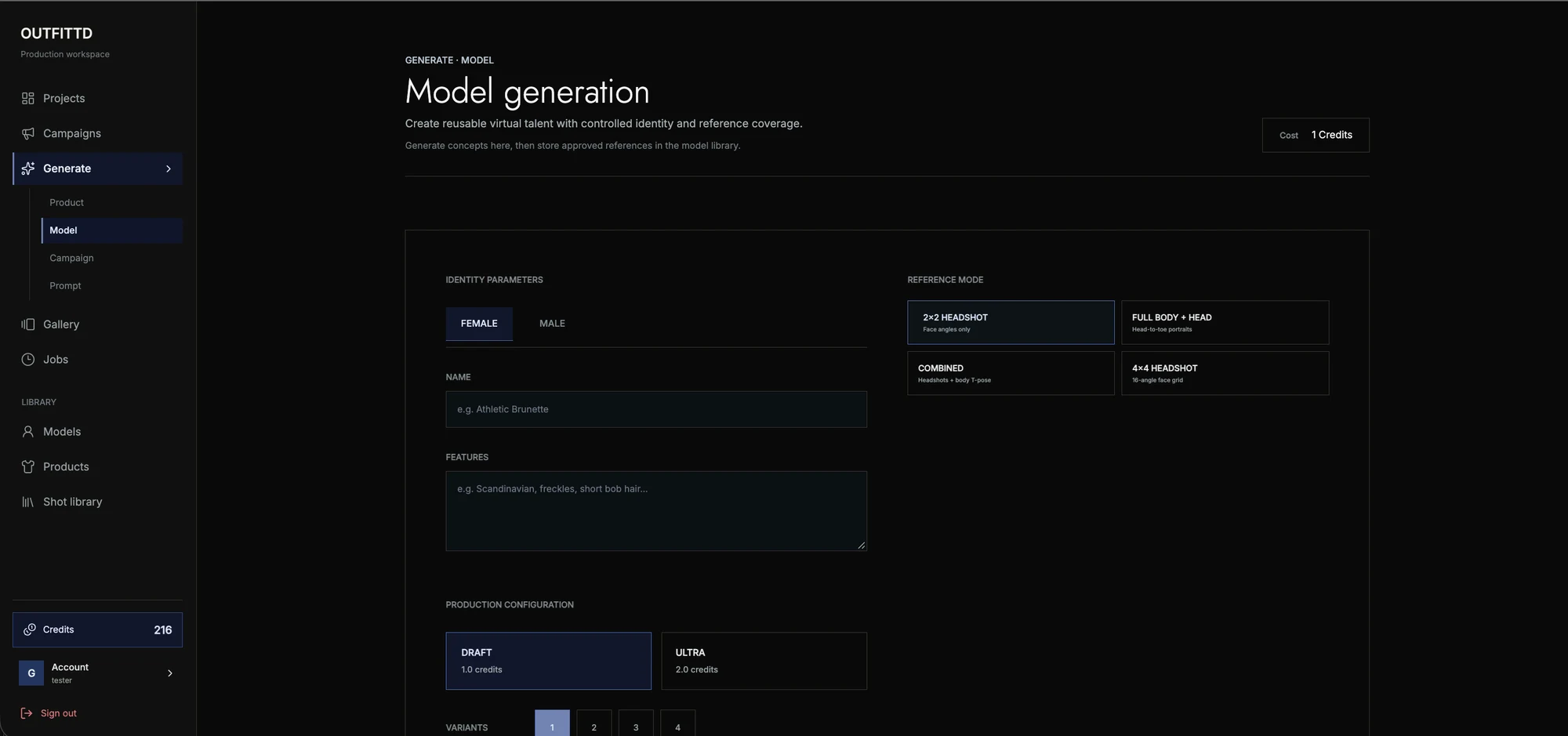Click the IDENTITY PARAMETERS label
Viewport: 1568px width, 736px height.
(x=494, y=280)
